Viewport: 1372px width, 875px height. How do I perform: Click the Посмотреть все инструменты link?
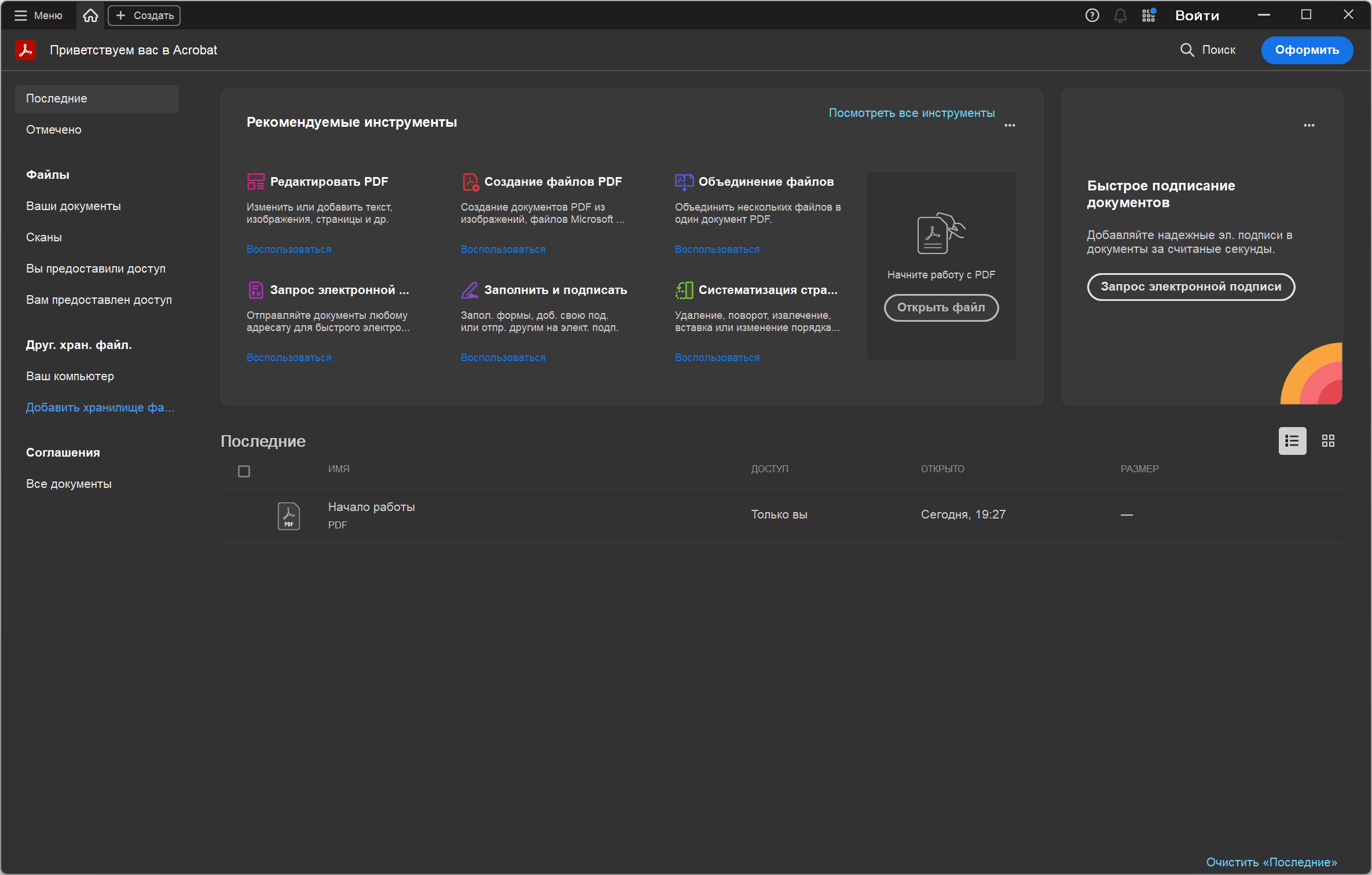point(911,113)
